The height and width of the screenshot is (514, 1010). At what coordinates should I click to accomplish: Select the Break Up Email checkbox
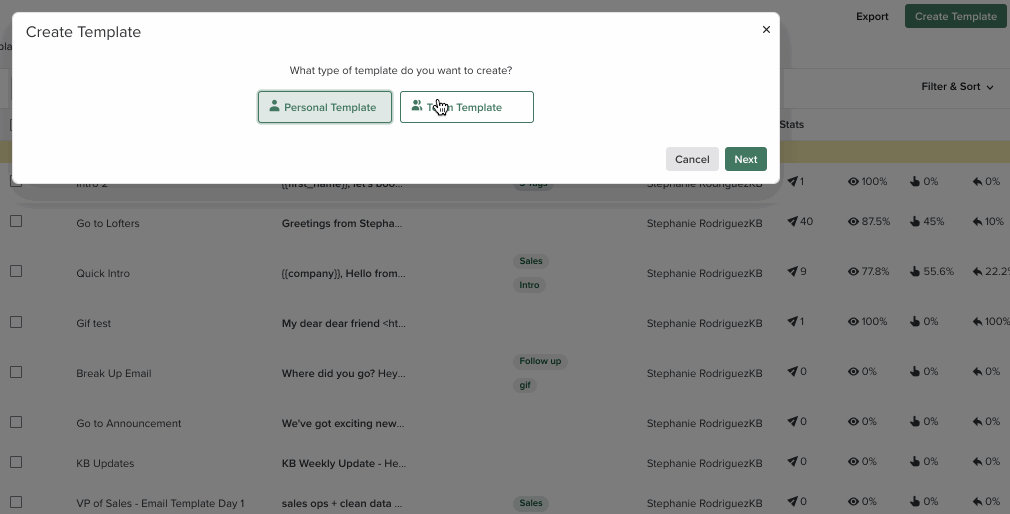[16, 372]
